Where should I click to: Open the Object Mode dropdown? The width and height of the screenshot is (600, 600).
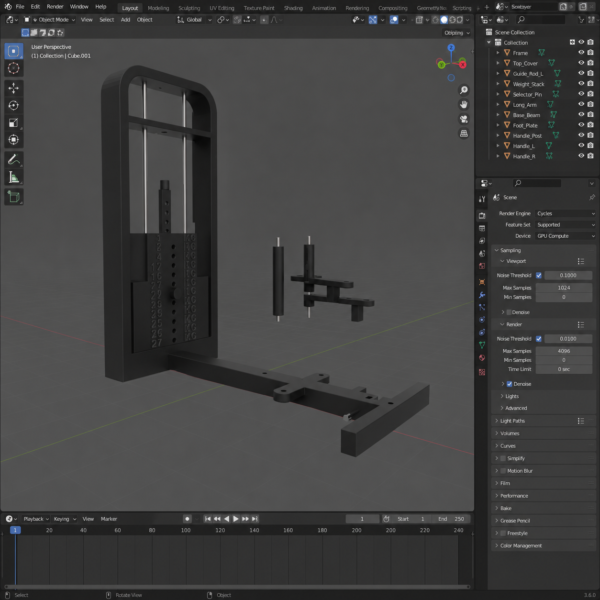click(50, 20)
